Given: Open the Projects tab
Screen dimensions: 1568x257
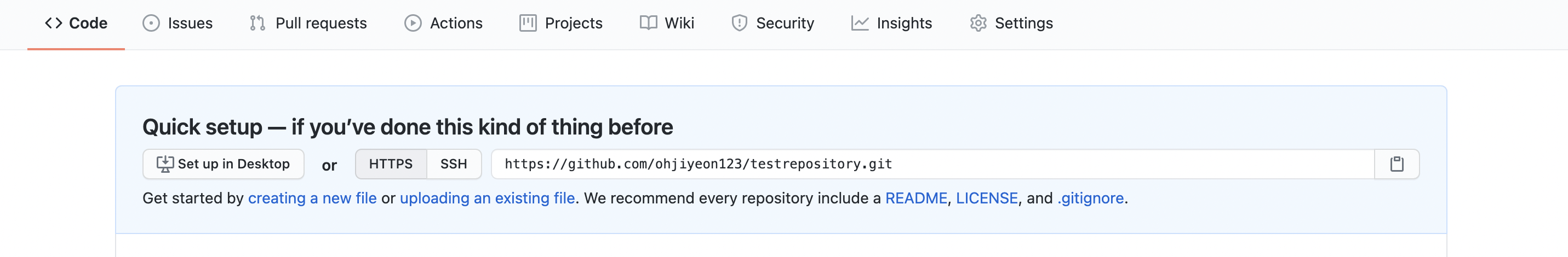Looking at the screenshot, I should point(561,23).
